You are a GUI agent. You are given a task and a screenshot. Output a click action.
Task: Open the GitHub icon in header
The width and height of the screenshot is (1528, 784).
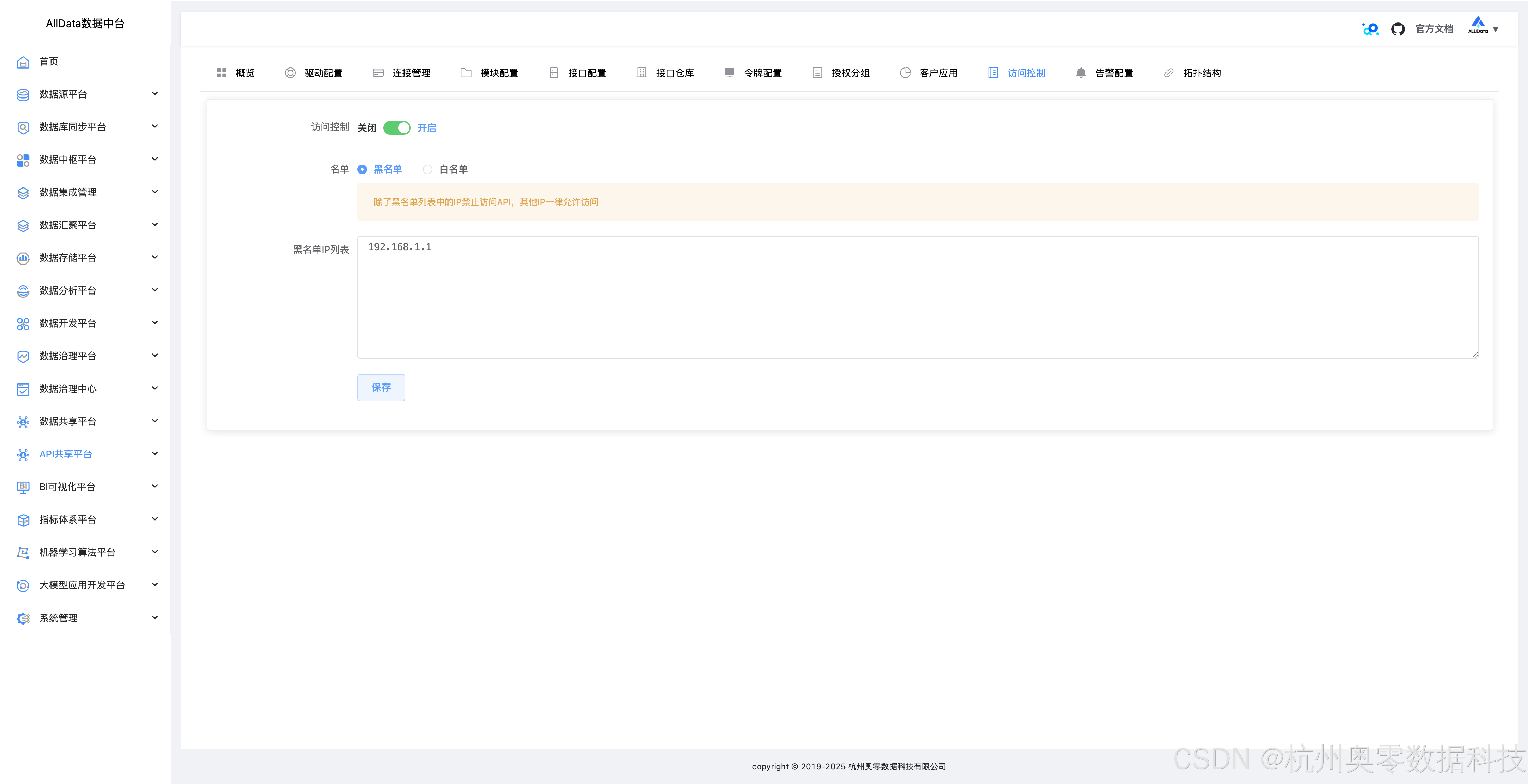[x=1397, y=29]
